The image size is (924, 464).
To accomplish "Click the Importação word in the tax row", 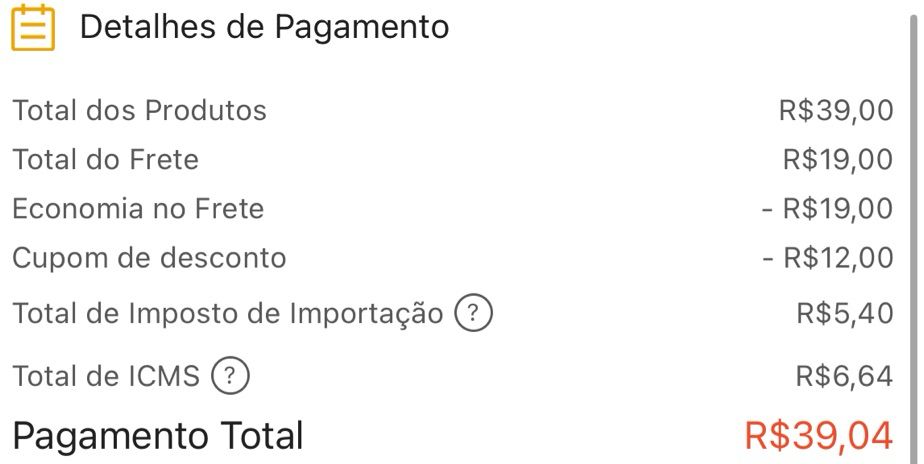I will (x=366, y=314).
